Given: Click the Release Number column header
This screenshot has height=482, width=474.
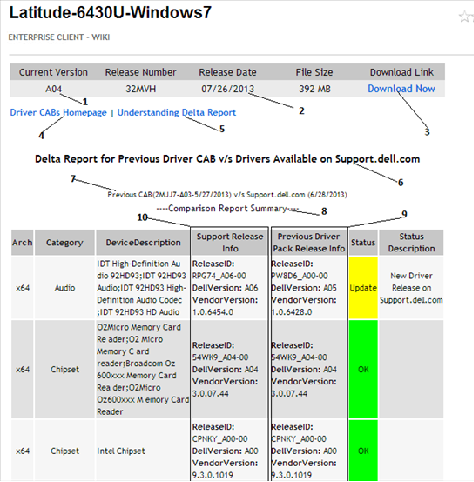Looking at the screenshot, I should [x=140, y=72].
